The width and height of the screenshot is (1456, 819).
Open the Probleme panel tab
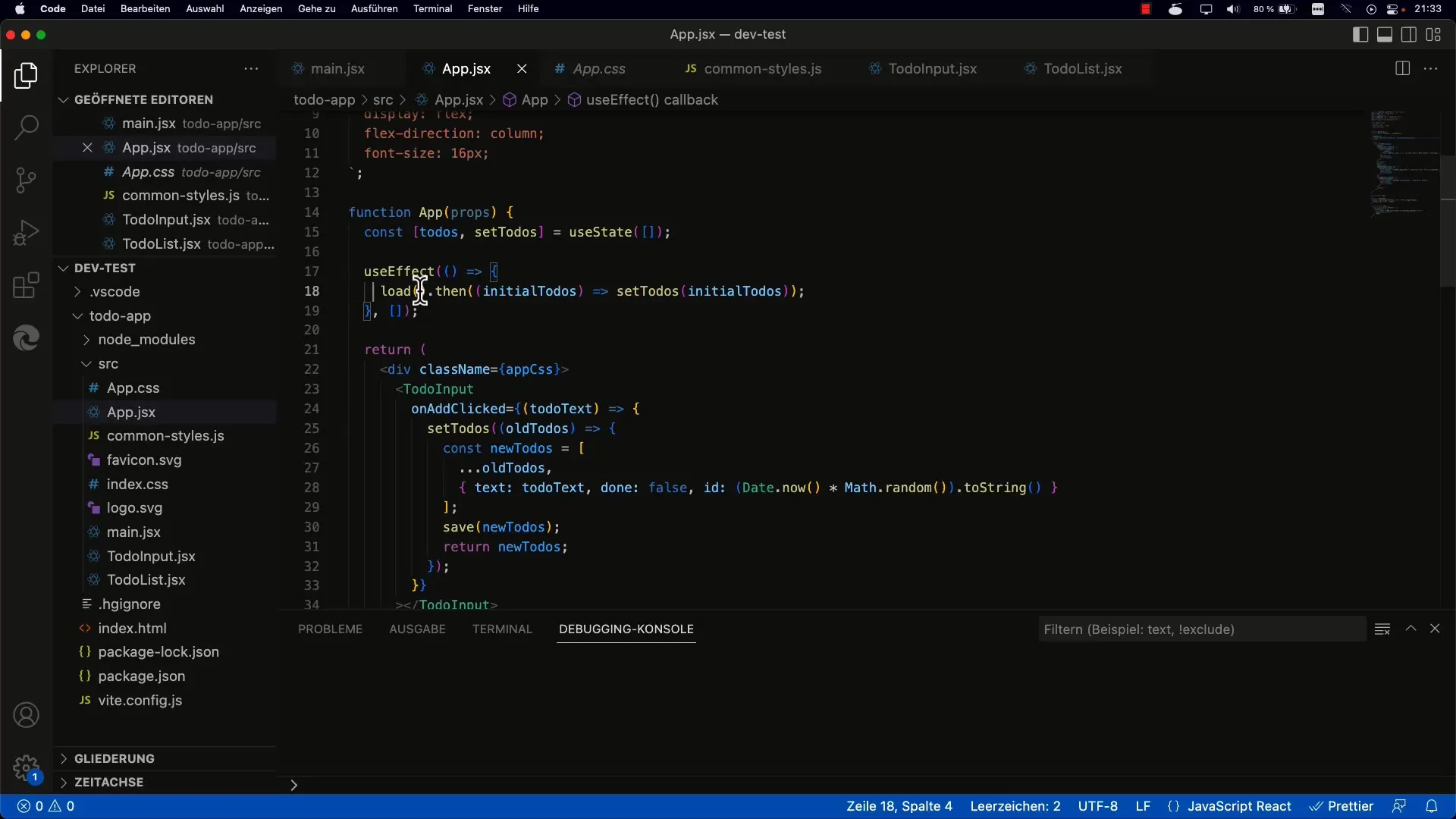click(x=330, y=629)
